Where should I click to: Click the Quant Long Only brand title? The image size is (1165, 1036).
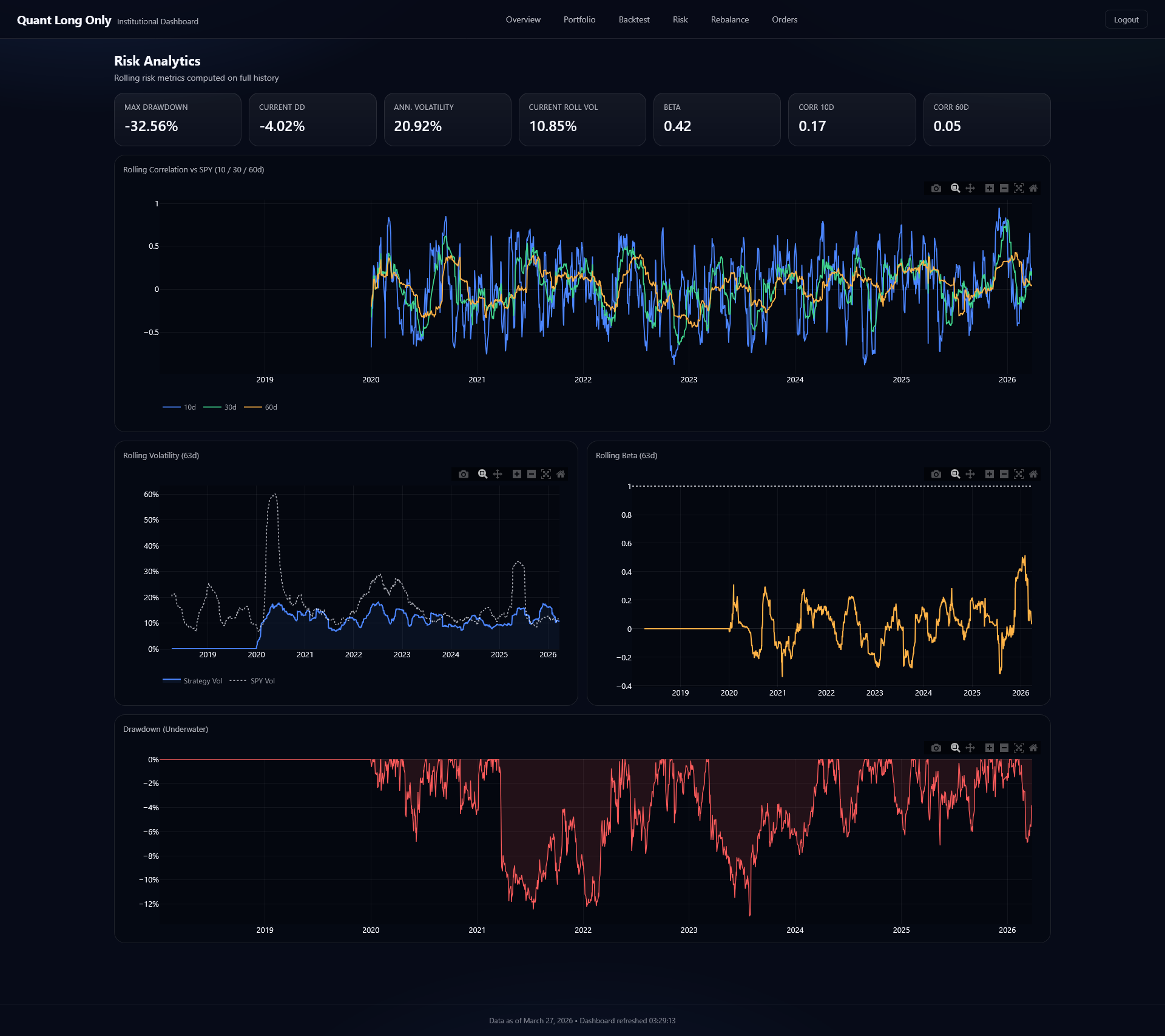click(64, 20)
